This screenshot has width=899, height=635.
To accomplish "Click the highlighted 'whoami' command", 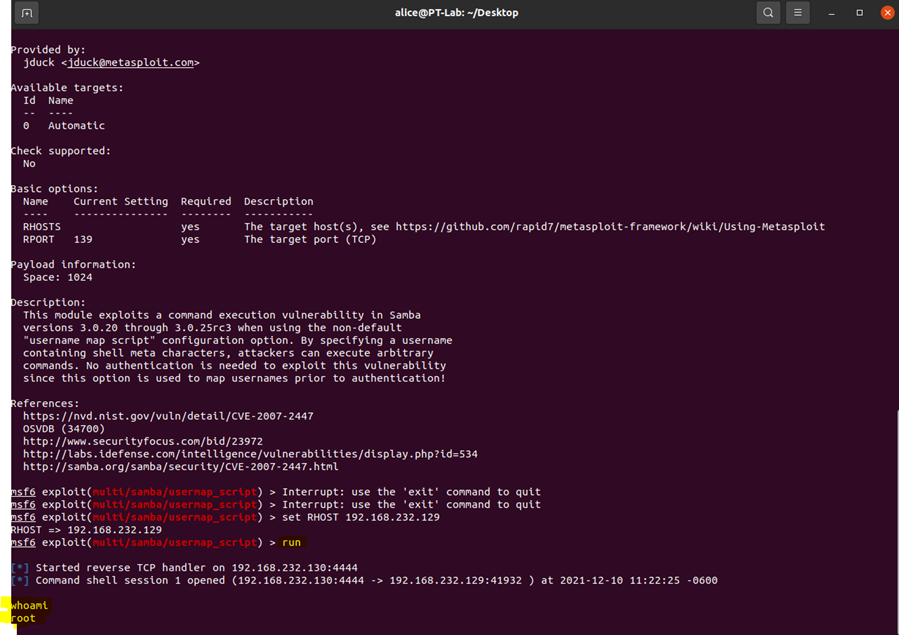I will (29, 605).
